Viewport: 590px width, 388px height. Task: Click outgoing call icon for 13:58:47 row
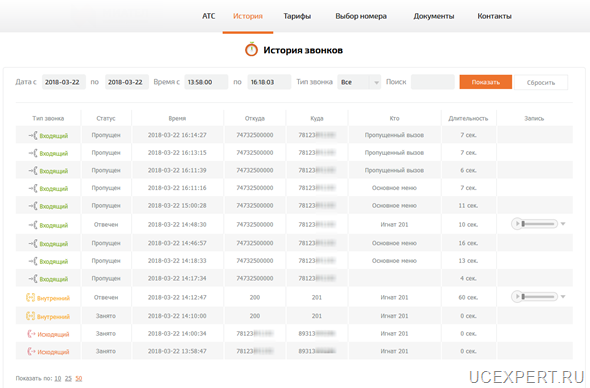point(31,351)
